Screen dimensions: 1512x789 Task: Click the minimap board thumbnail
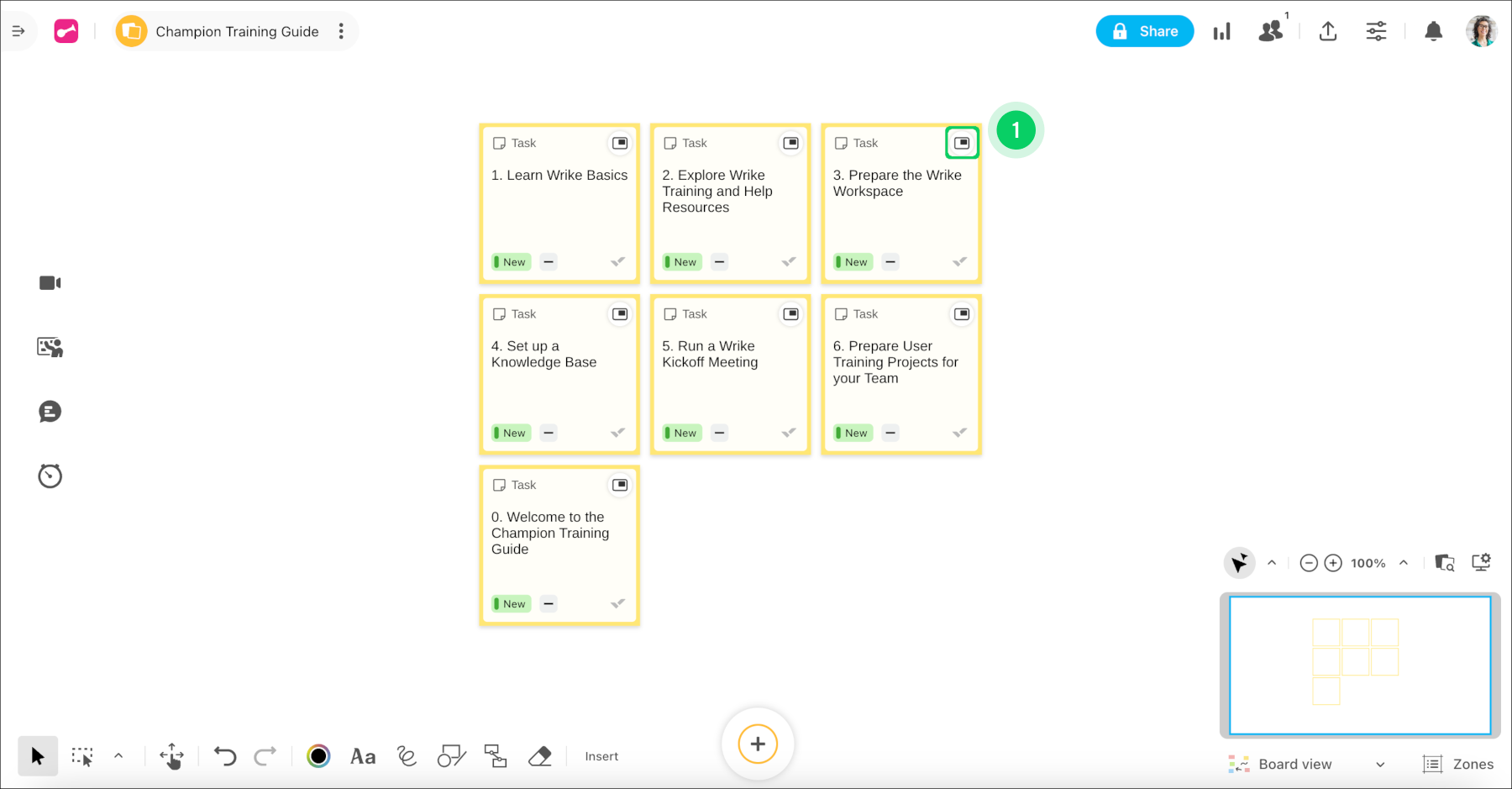[1360, 665]
